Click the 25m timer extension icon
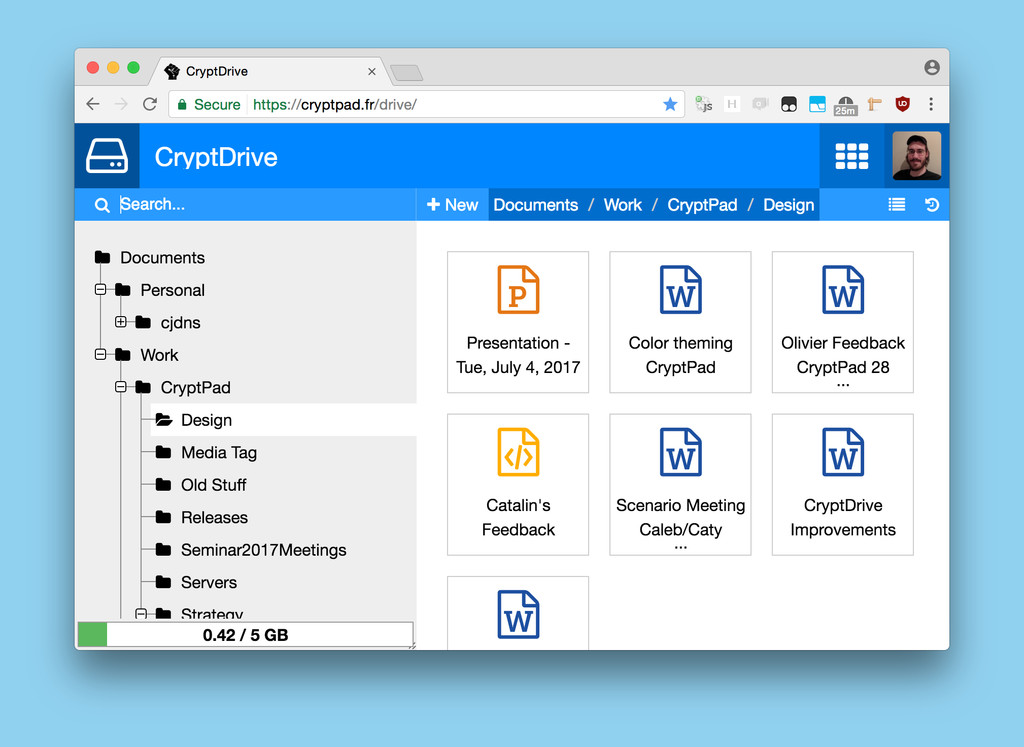The width and height of the screenshot is (1024, 747). (x=845, y=104)
